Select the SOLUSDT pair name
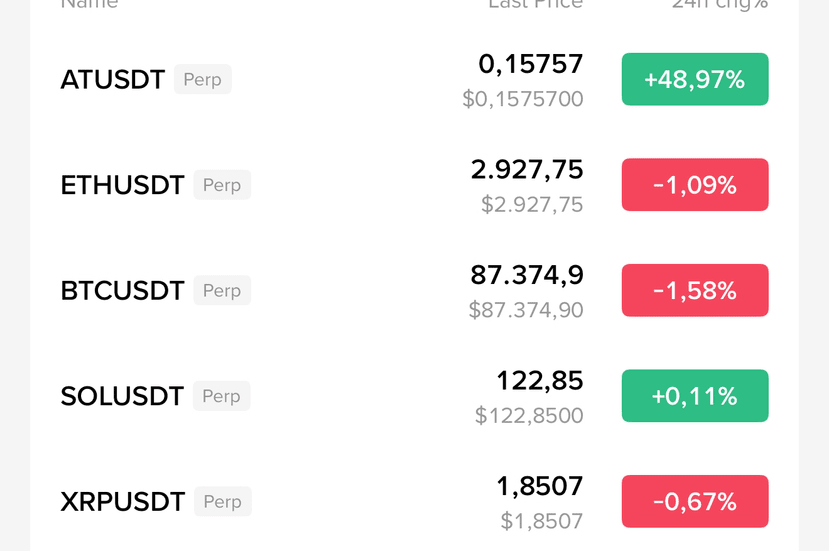Image resolution: width=829 pixels, height=551 pixels. [122, 396]
